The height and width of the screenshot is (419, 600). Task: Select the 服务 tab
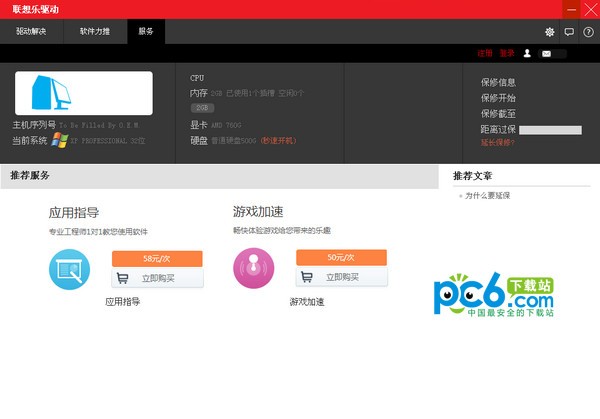146,31
